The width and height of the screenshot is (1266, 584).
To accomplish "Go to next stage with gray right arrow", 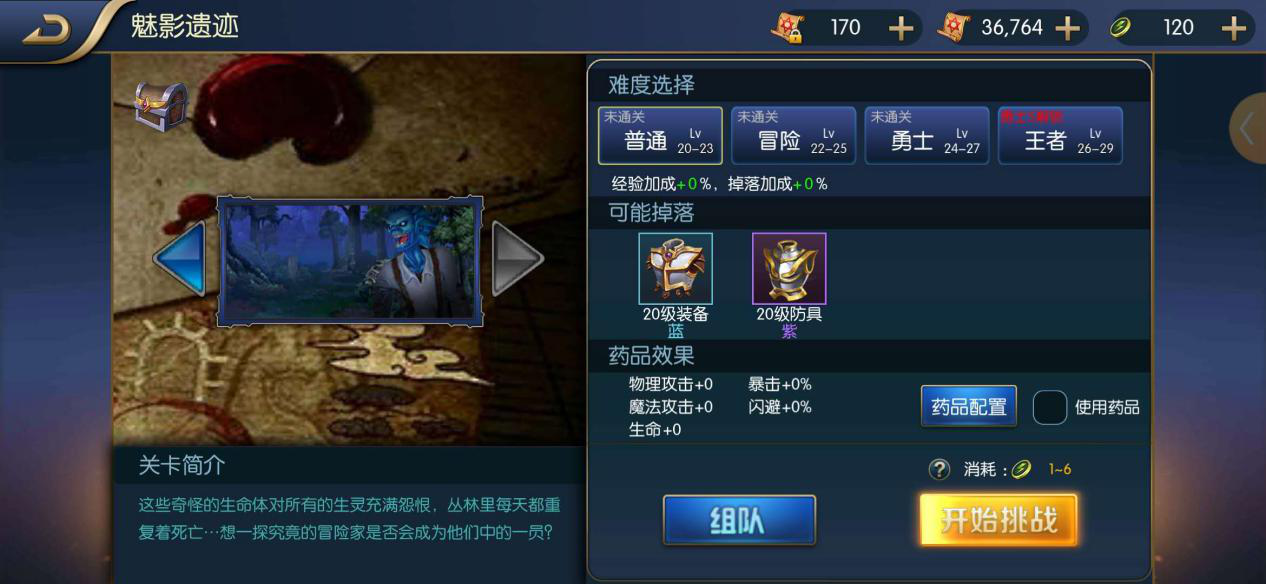I will (x=517, y=258).
